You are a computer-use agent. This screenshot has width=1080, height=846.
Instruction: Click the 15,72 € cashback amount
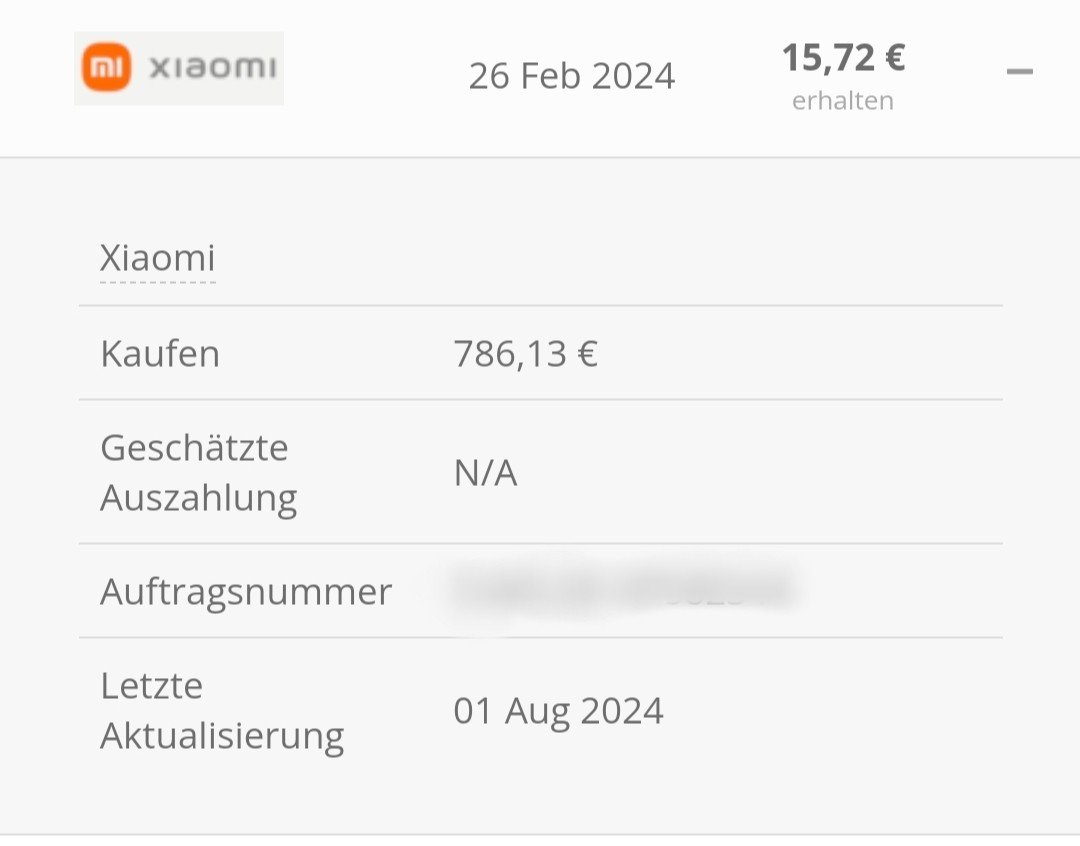click(843, 58)
